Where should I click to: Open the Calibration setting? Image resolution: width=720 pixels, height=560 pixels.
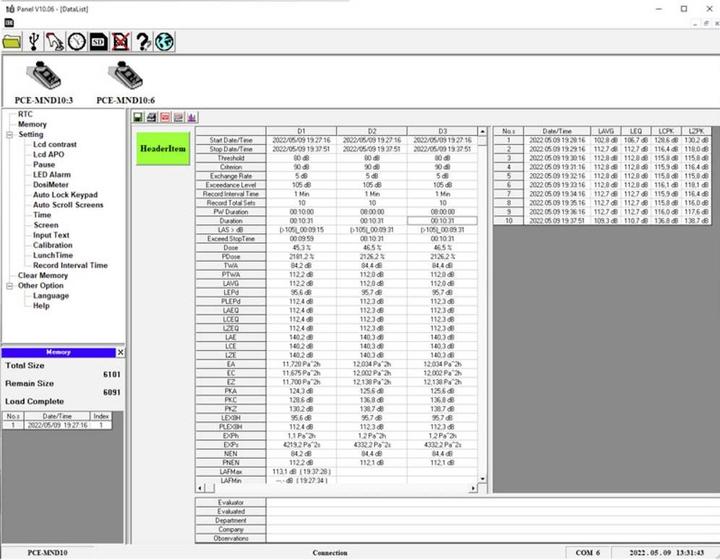pyautogui.click(x=52, y=246)
